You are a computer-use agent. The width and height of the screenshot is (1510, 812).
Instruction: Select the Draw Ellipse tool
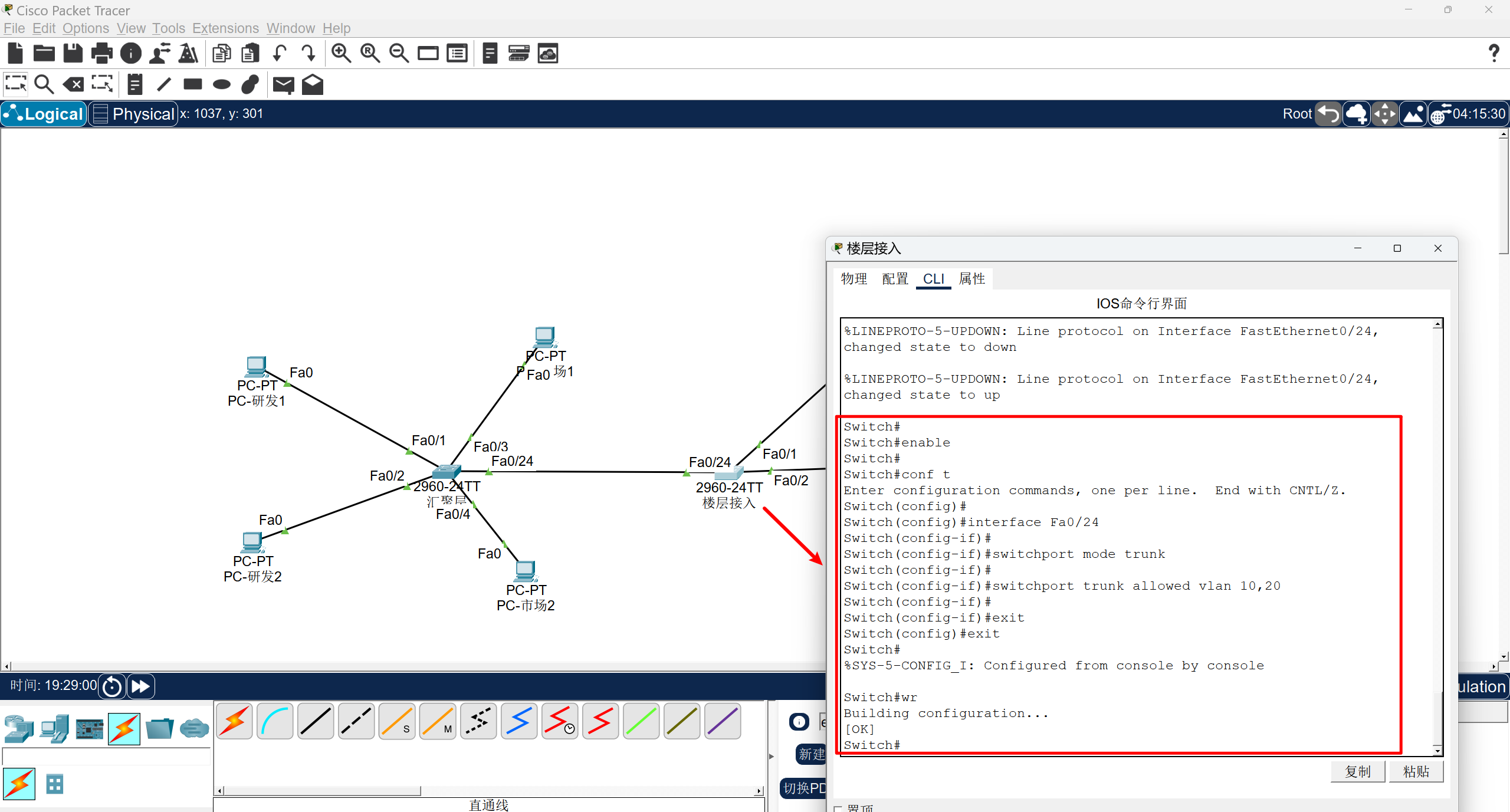pyautogui.click(x=222, y=84)
